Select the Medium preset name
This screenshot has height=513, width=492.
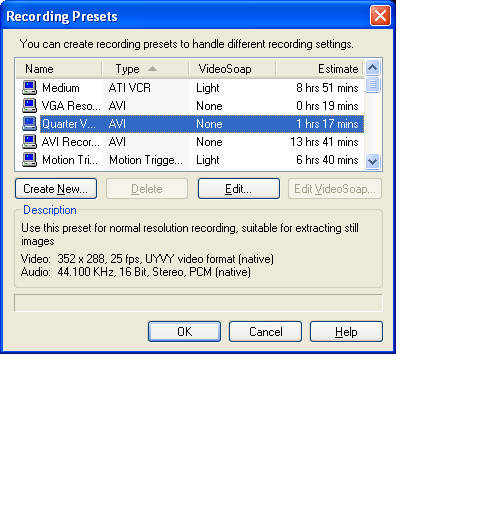point(61,88)
